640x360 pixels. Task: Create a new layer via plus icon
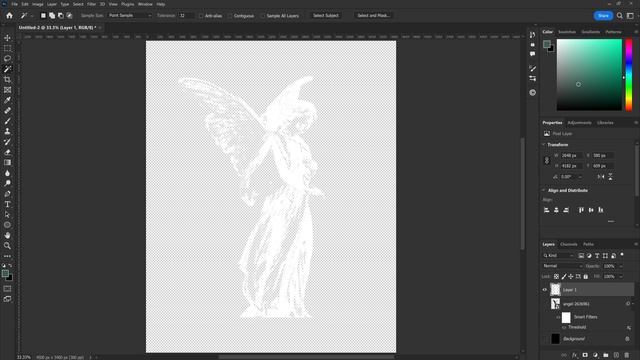[x=616, y=355]
